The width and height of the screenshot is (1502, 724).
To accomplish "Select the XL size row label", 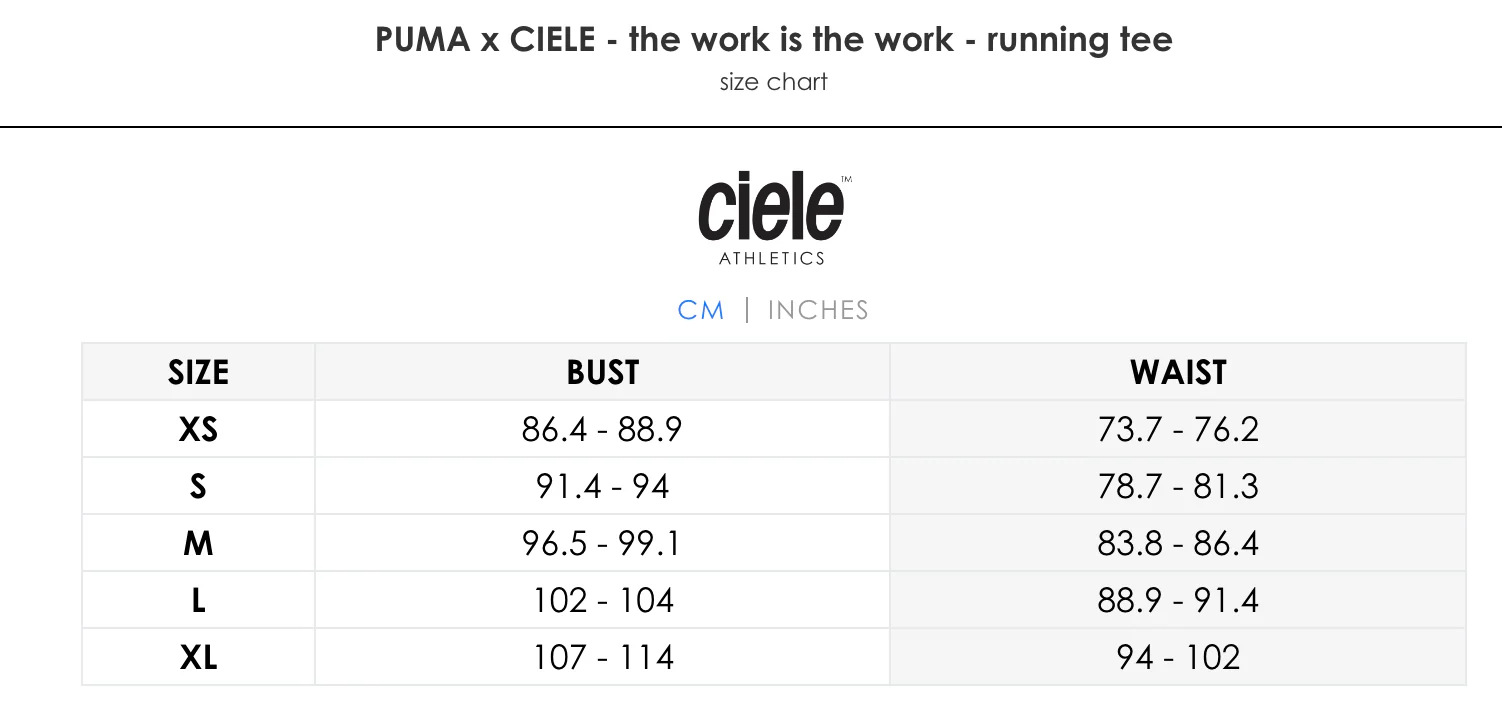I will (198, 657).
